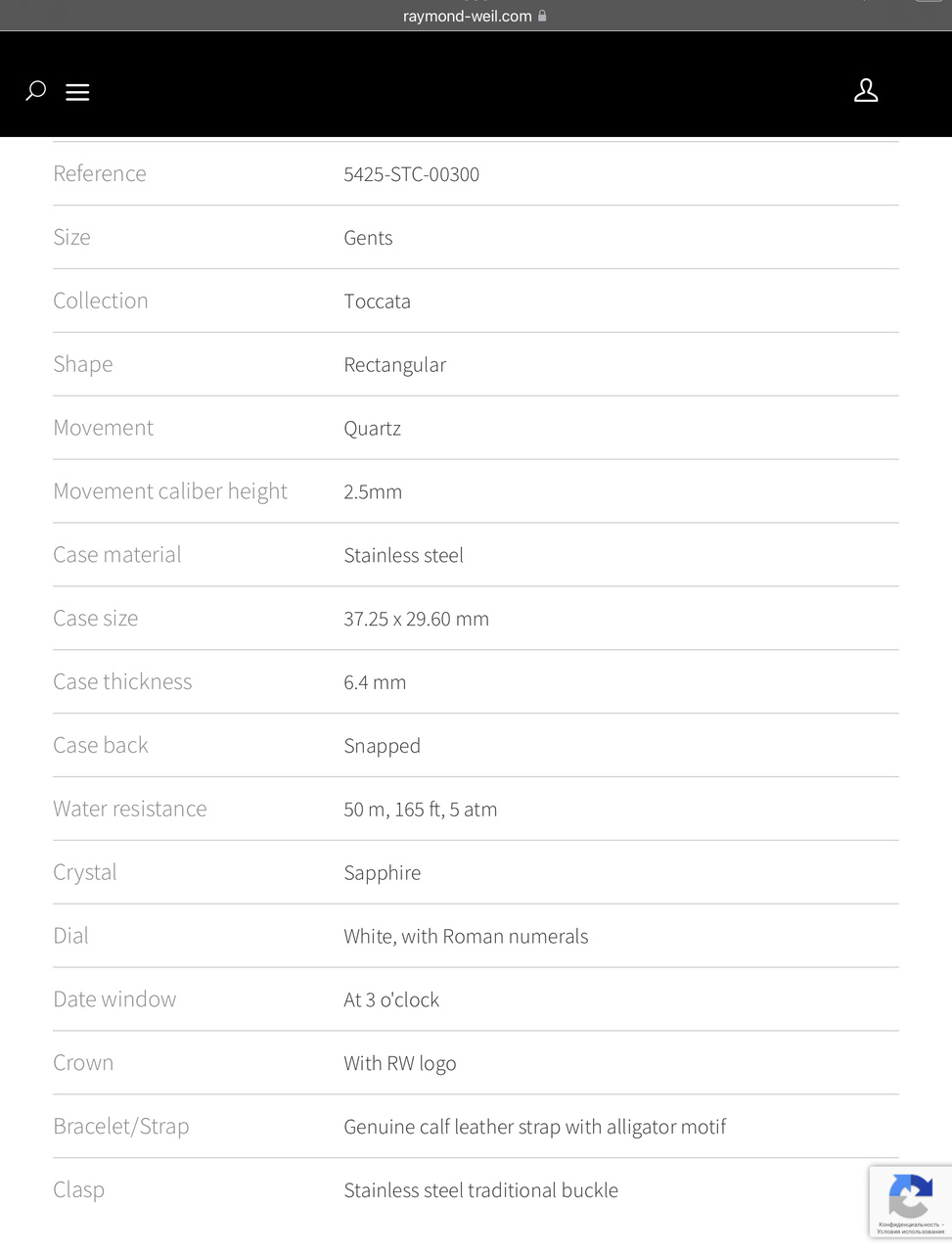The image size is (952, 1253).
Task: Click the Sapphire crystal value
Action: tap(382, 873)
